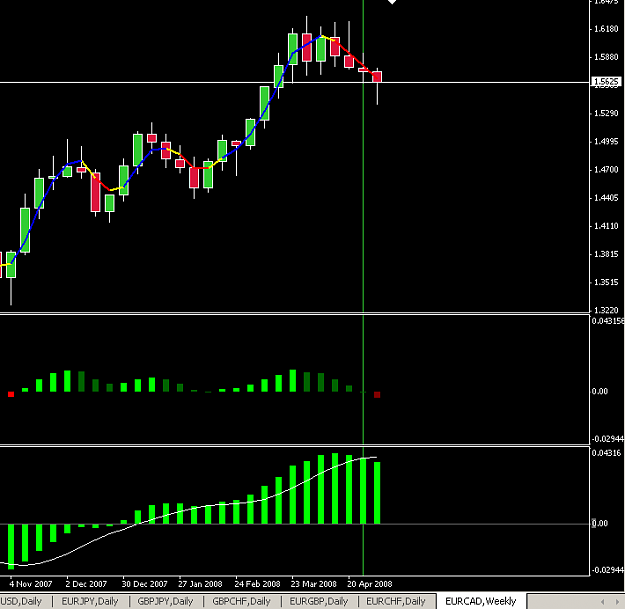Click the 1.4405 price axis value

606,198
